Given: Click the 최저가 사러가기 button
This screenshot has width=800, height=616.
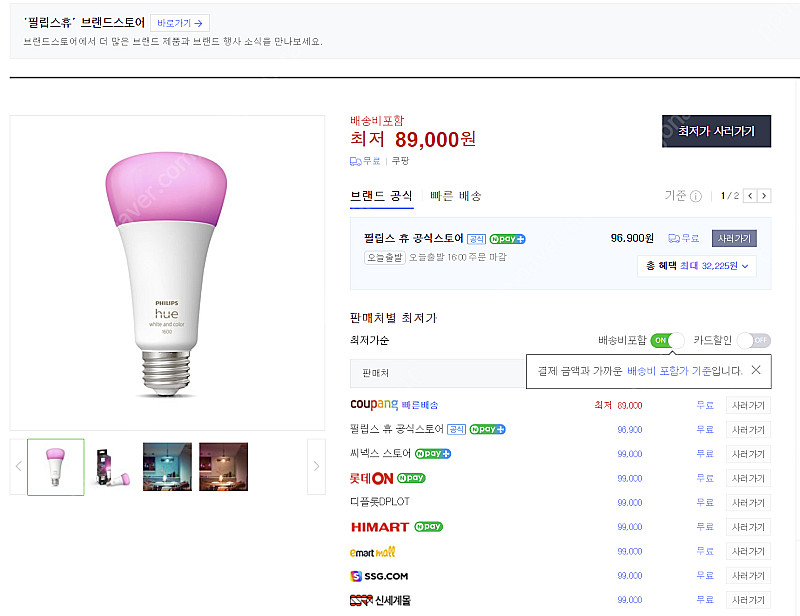Looking at the screenshot, I should tap(716, 131).
